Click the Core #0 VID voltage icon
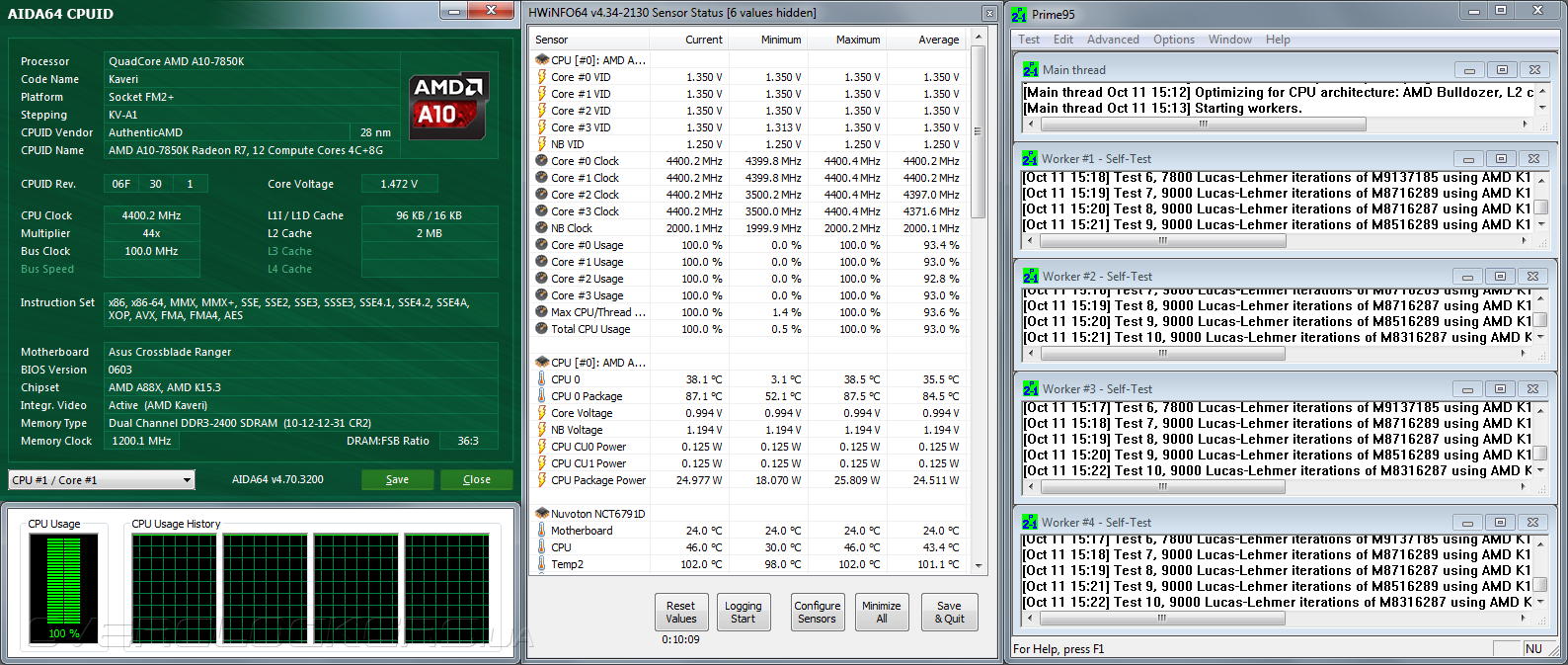Image resolution: width=1568 pixels, height=665 pixels. click(541, 77)
